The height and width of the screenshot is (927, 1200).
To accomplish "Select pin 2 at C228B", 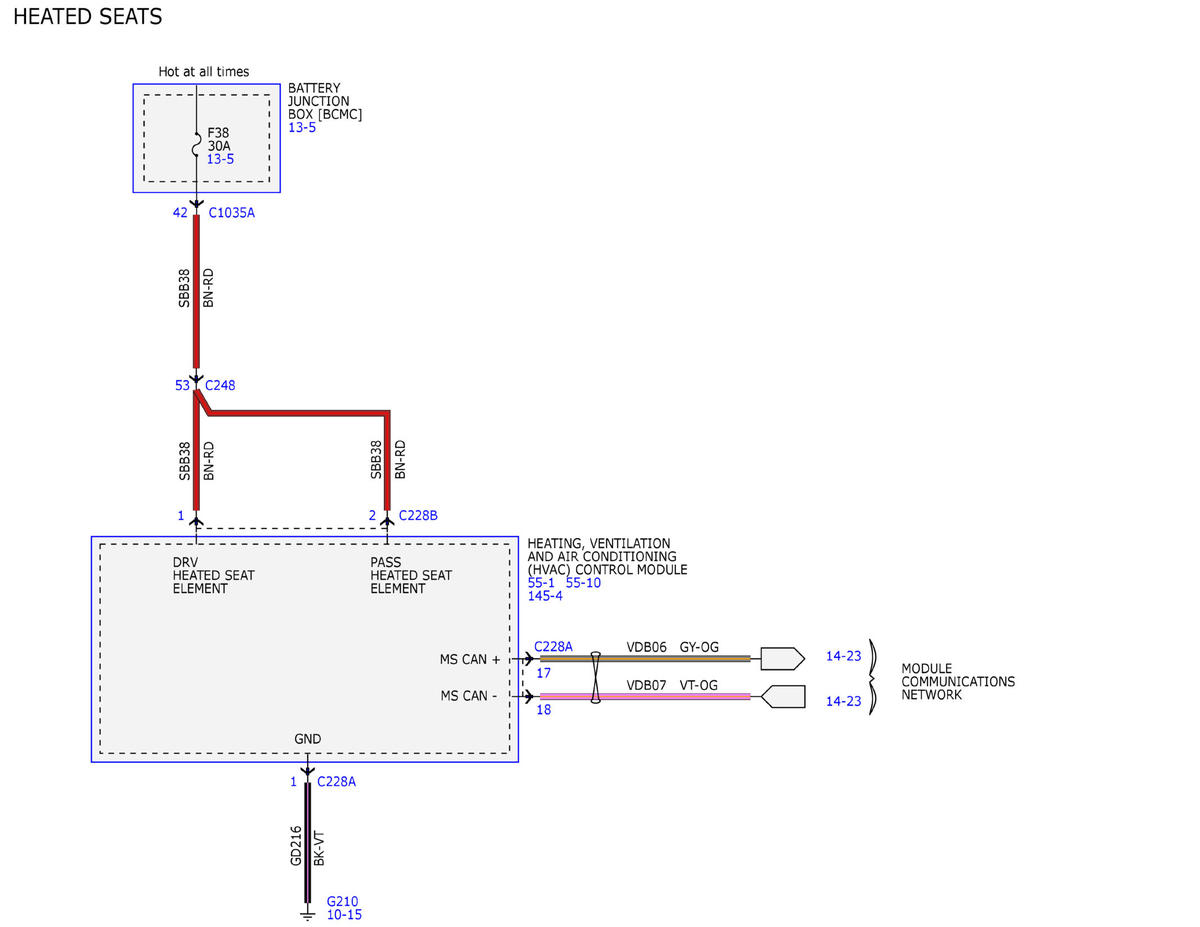I will [x=372, y=516].
